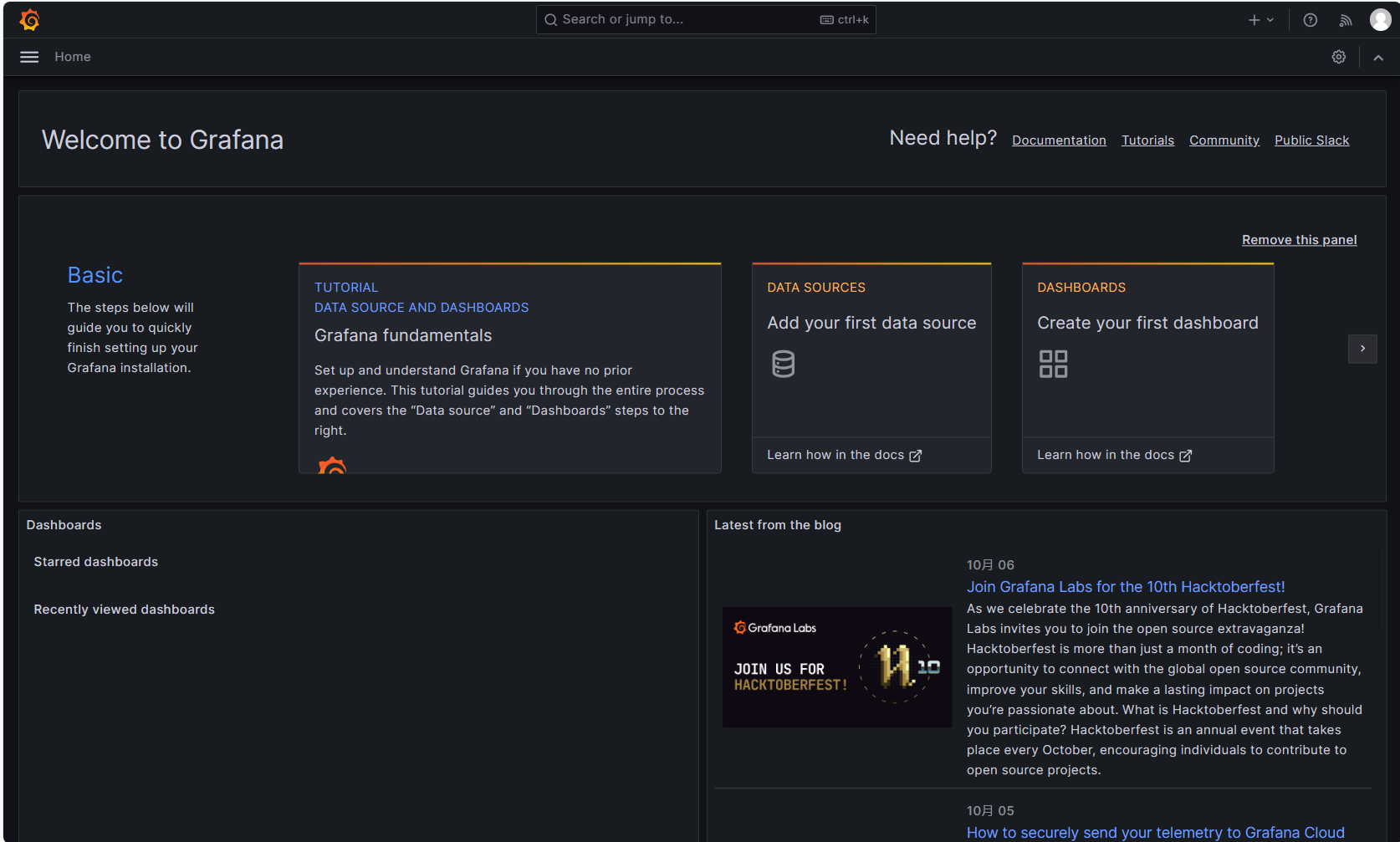This screenshot has width=1400, height=842.
Task: Expand the plus New menu dropdown
Action: pos(1261,20)
